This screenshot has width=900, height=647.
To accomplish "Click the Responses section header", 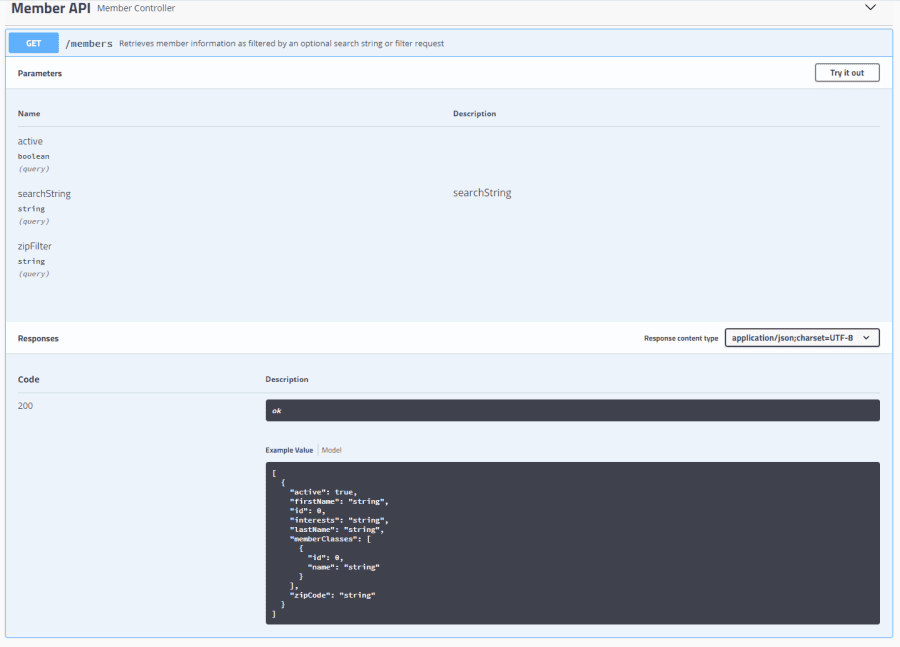I will pyautogui.click(x=38, y=339).
